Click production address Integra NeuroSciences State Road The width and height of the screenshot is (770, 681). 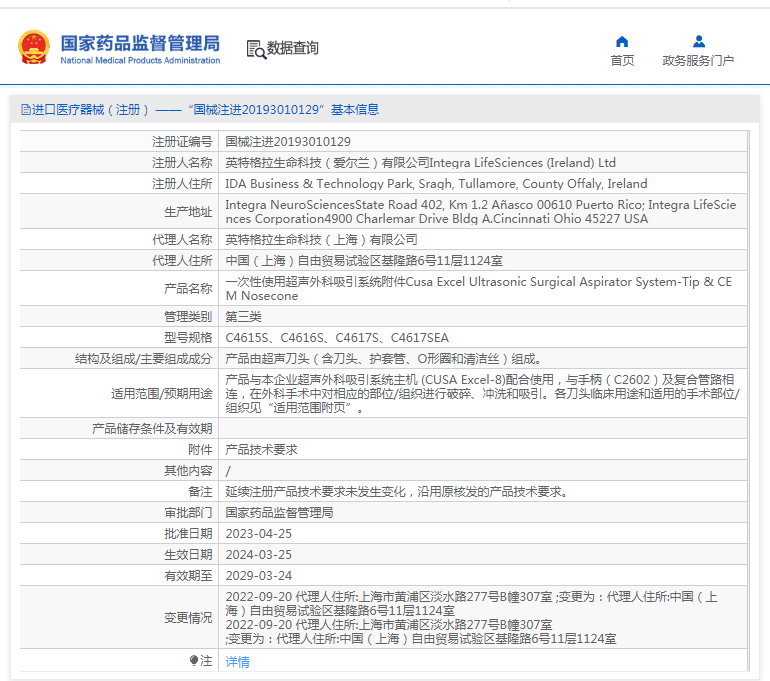coord(481,212)
